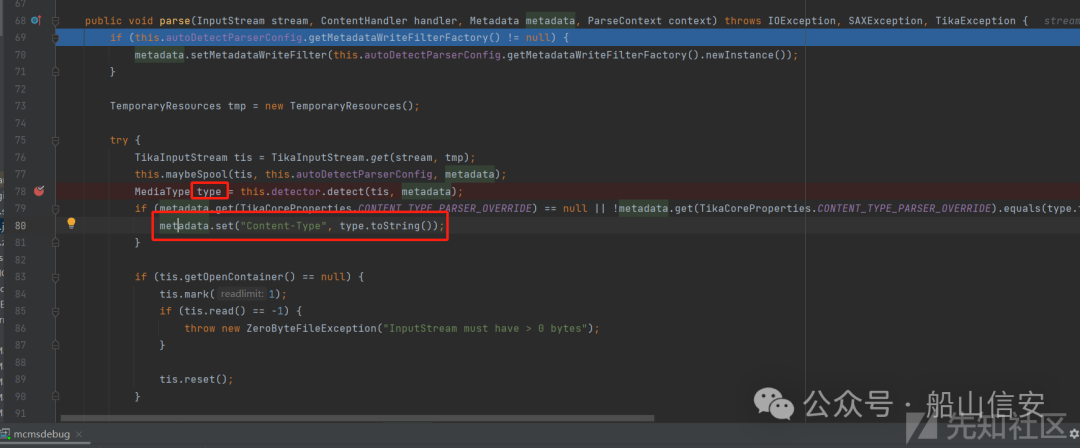Screen dimensions: 1080x448
Task: Click tis.reset() on line 89
Action: [x=194, y=380]
